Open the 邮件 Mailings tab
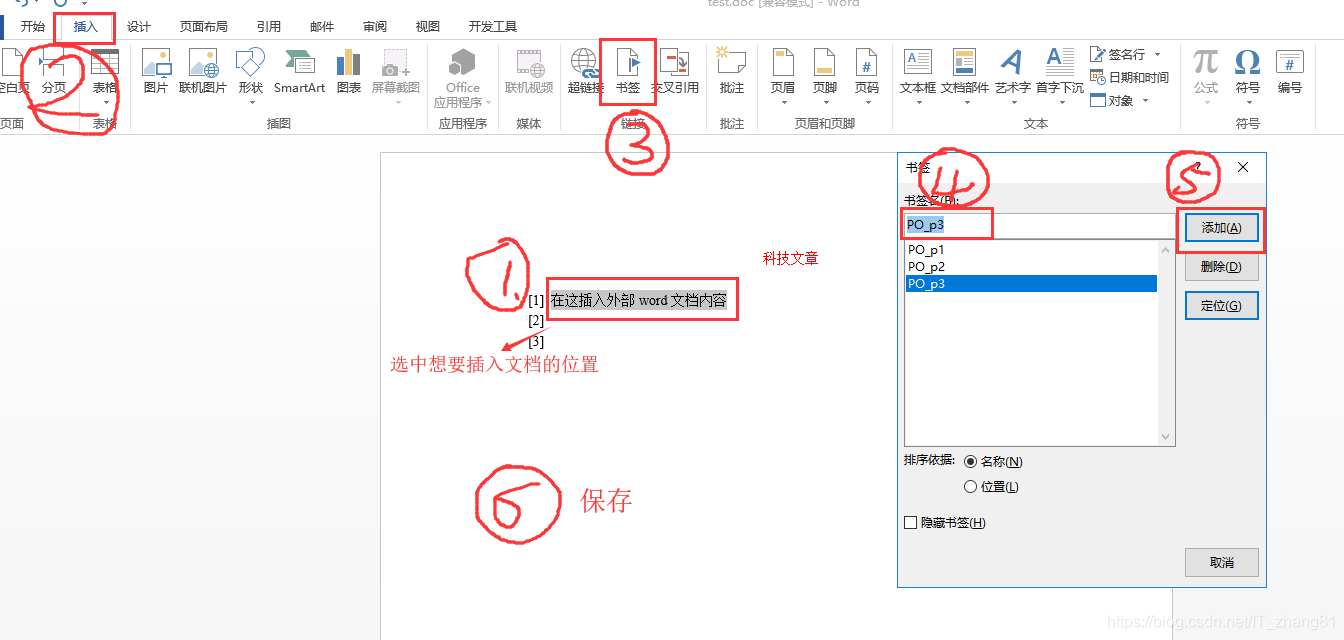This screenshot has height=640, width=1344. (322, 27)
